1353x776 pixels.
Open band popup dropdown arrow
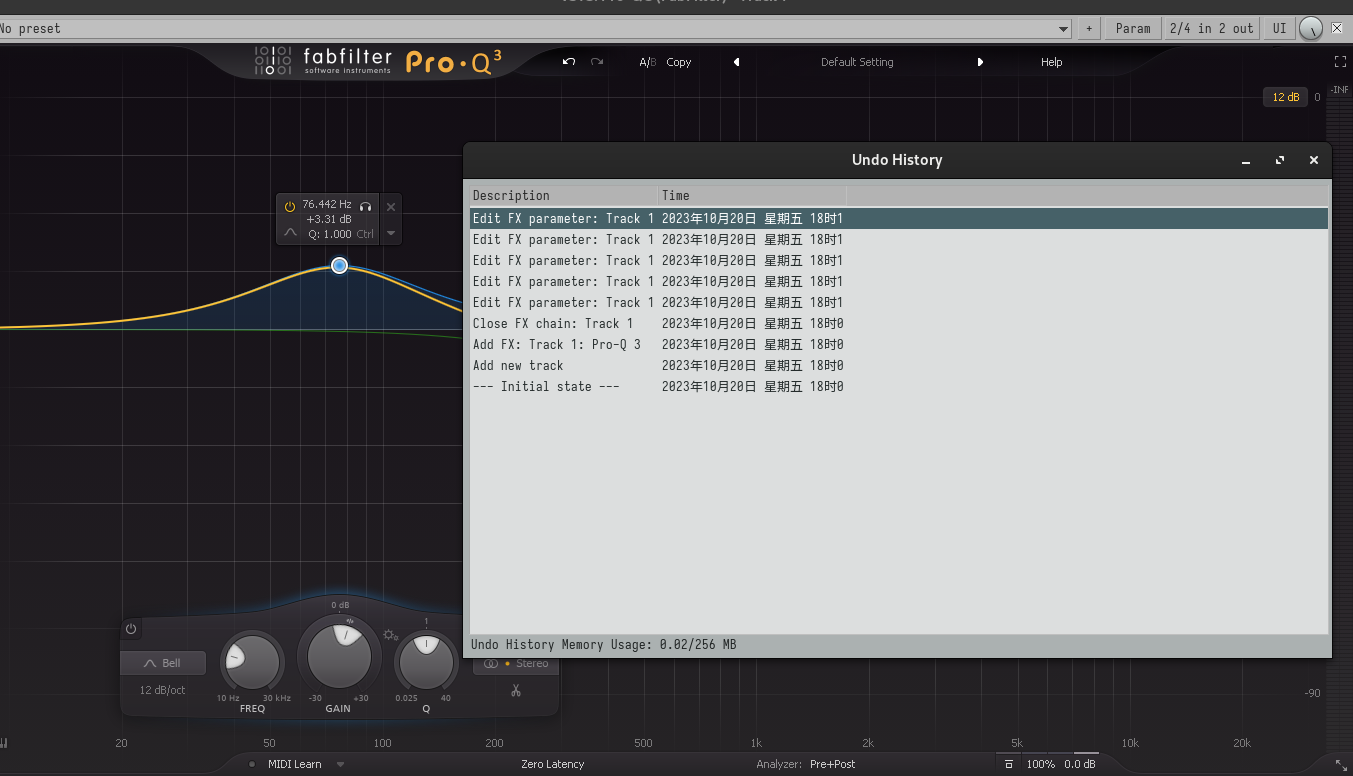pos(391,233)
